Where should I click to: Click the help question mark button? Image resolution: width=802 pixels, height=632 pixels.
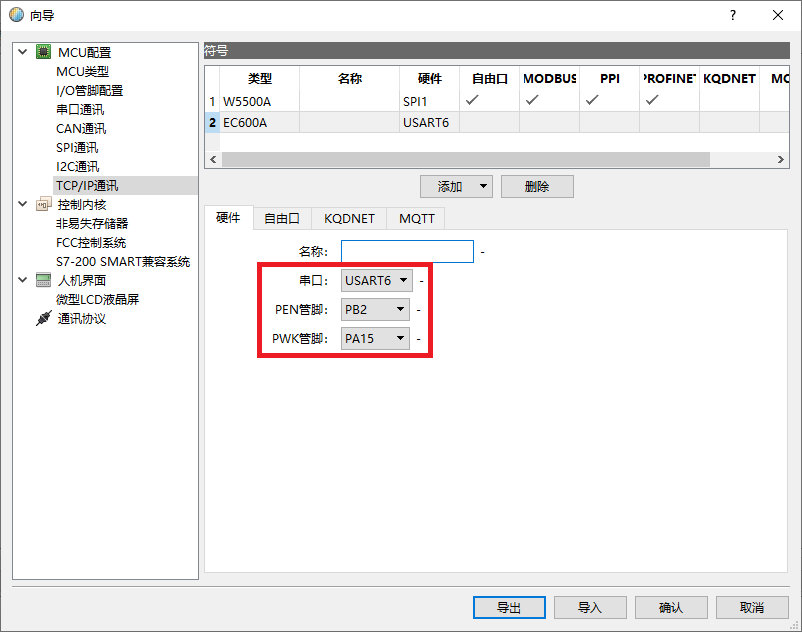733,15
